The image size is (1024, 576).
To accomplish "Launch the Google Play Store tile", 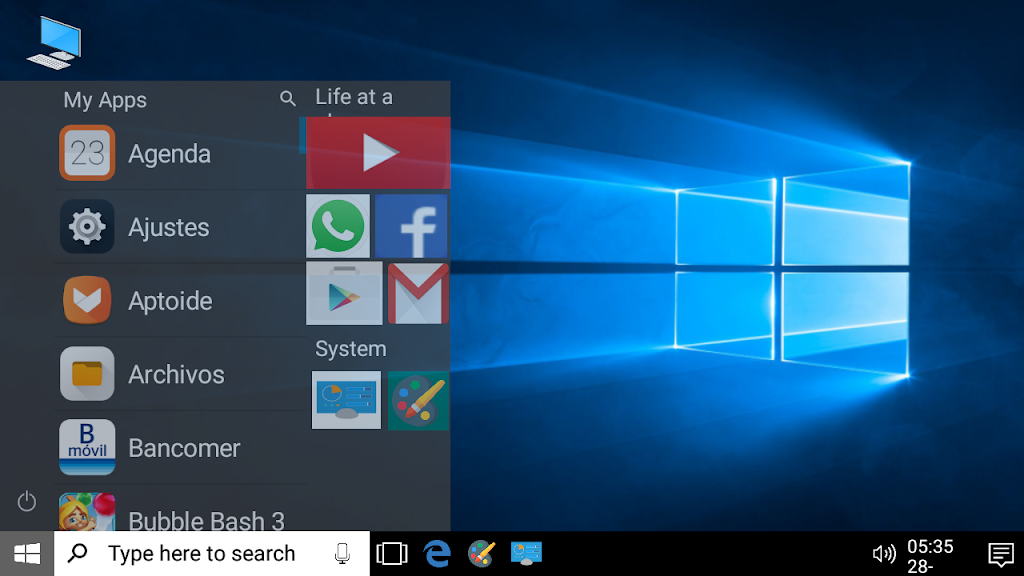I will click(x=344, y=293).
